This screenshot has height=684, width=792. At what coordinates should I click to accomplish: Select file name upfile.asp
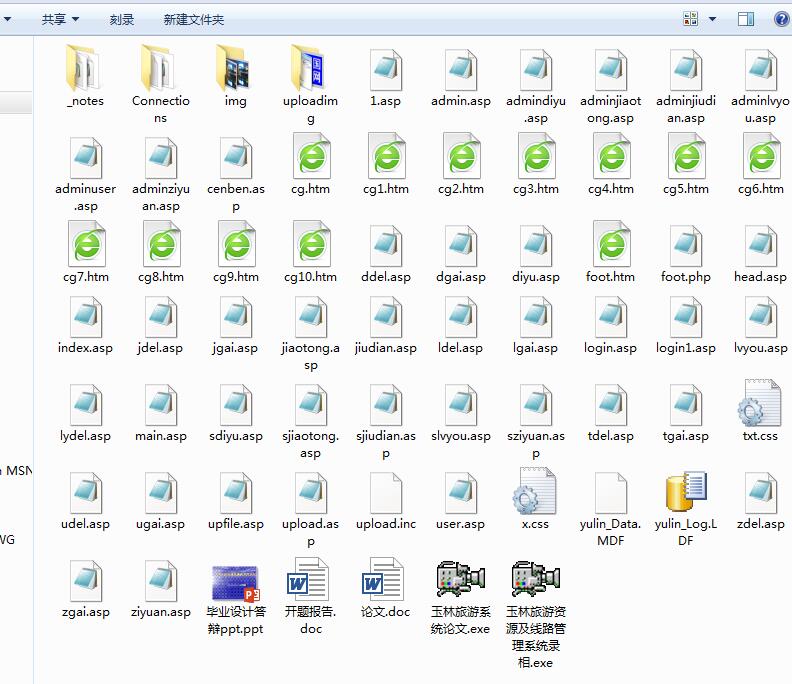tap(235, 524)
